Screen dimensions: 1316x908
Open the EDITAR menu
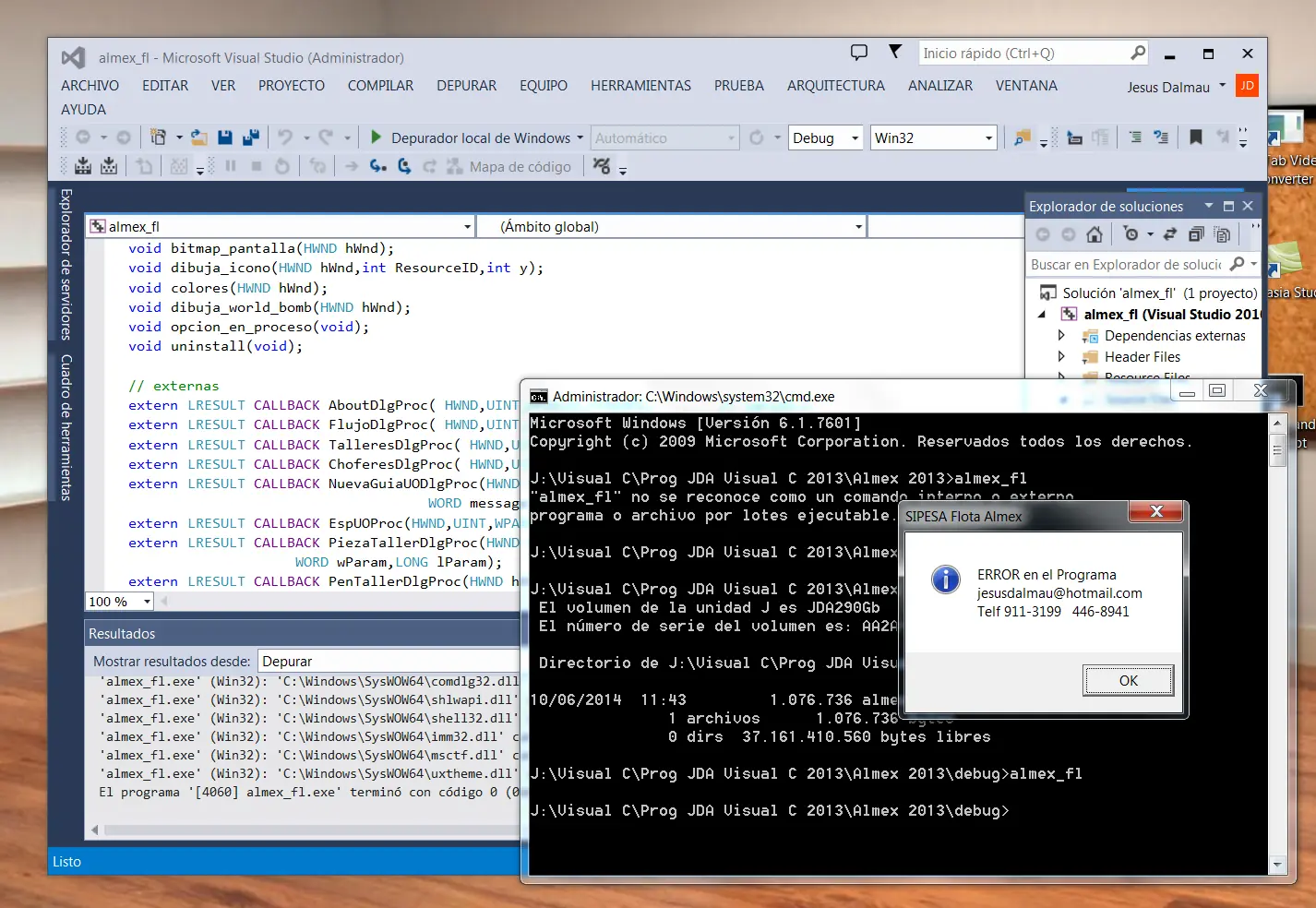(x=165, y=85)
